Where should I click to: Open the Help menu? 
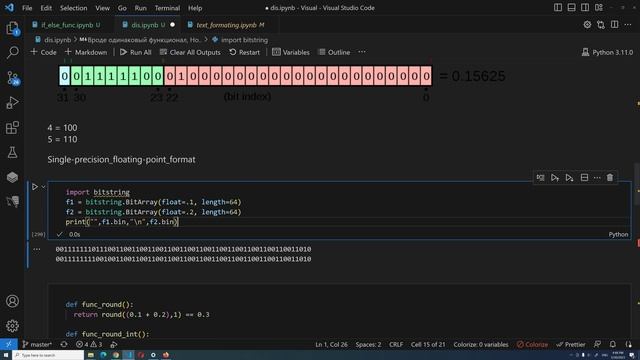click(x=195, y=8)
